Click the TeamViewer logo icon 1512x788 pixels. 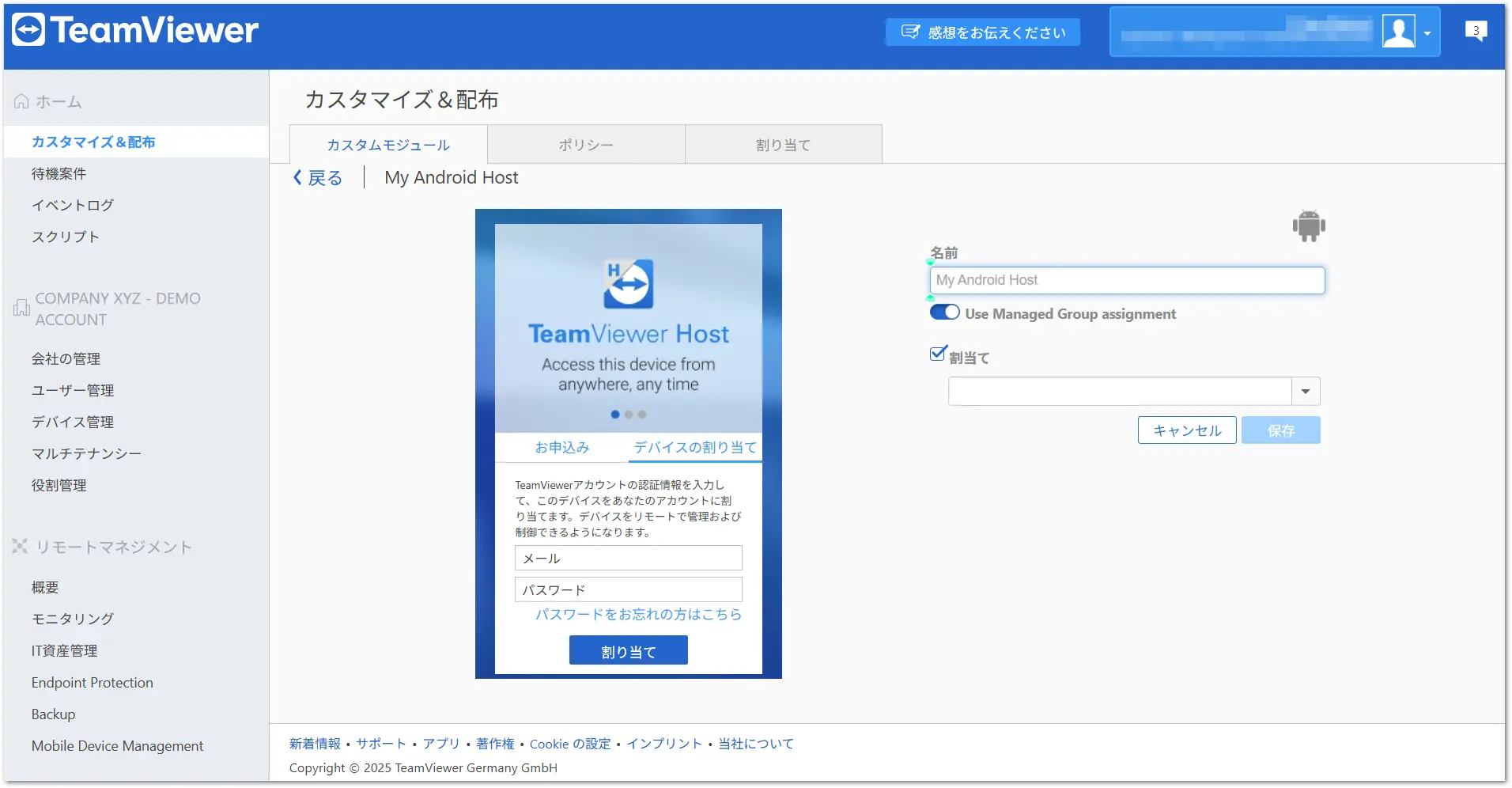[28, 30]
